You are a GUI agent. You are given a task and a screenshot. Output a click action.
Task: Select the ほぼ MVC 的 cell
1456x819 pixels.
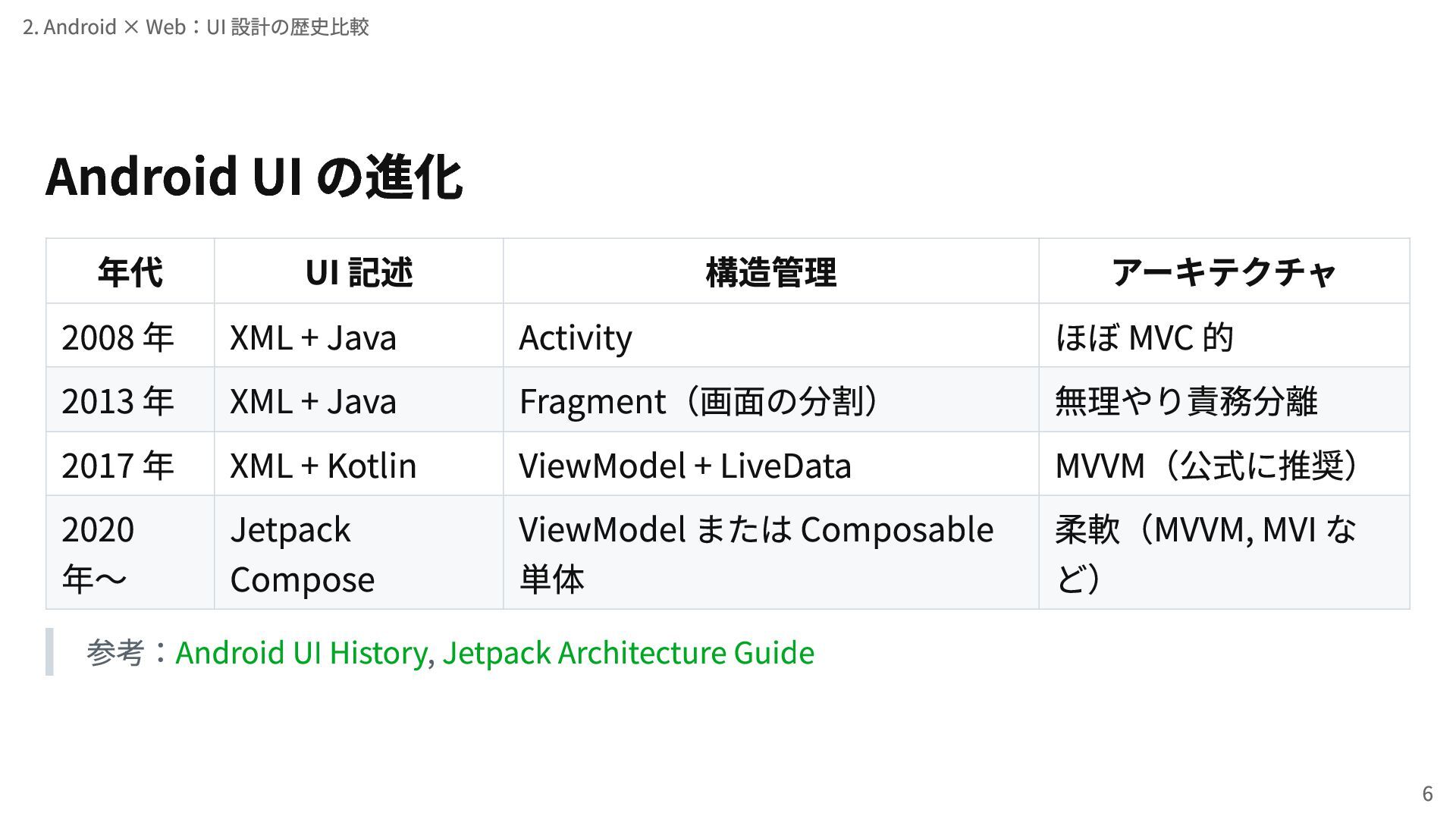1144,337
